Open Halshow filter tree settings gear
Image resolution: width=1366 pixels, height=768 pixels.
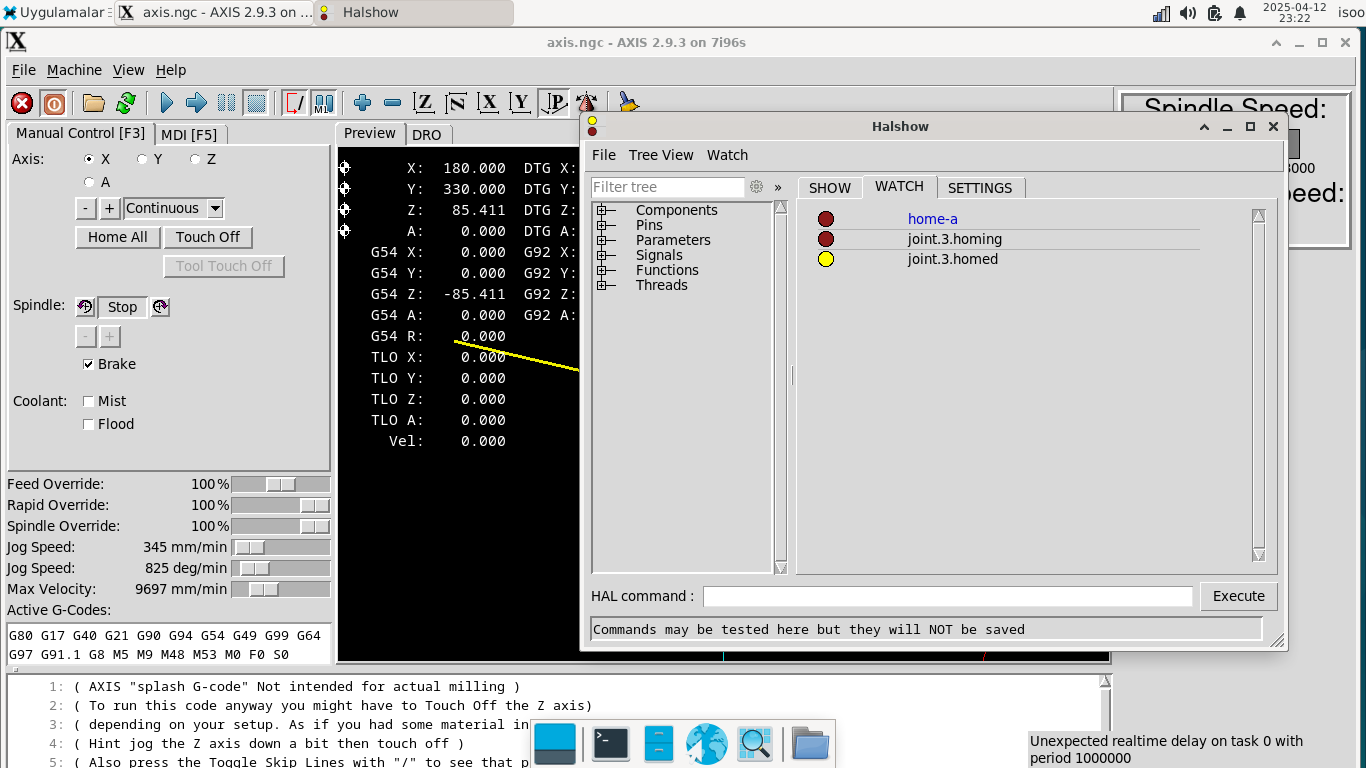point(757,187)
